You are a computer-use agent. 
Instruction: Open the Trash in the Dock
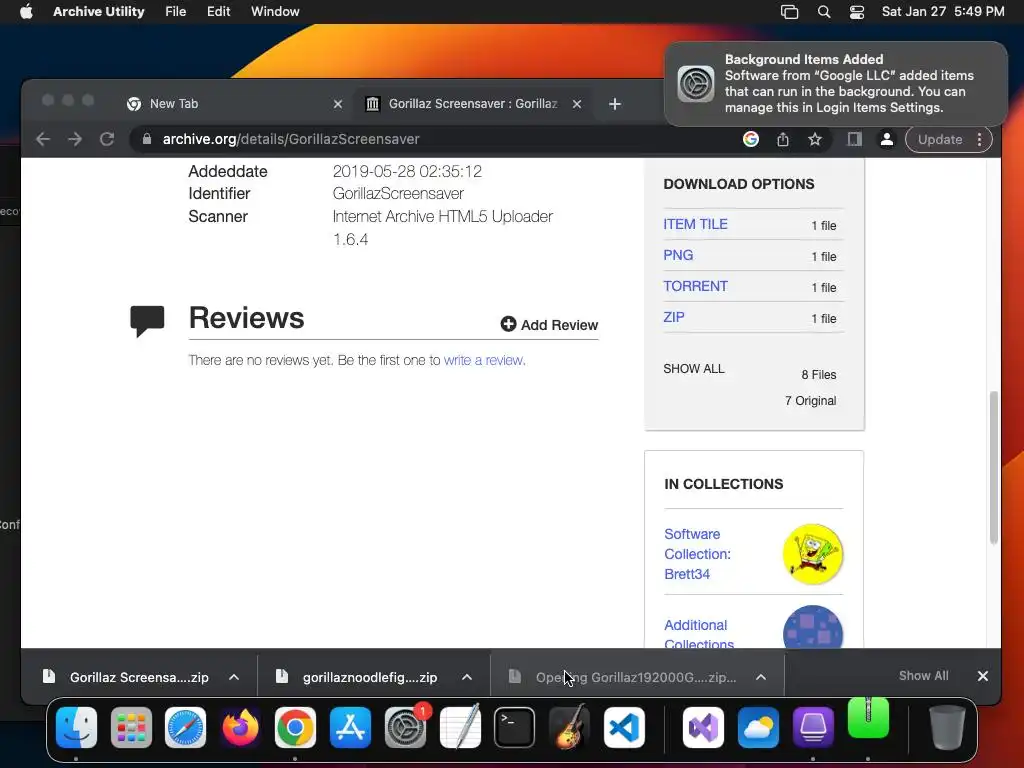(948, 727)
